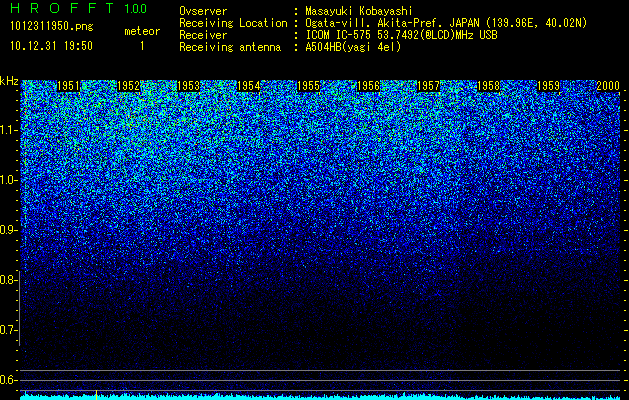Click the A504HB(yagi 4el) antenna text
Image resolution: width=629 pixels, height=400 pixels.
353,47
